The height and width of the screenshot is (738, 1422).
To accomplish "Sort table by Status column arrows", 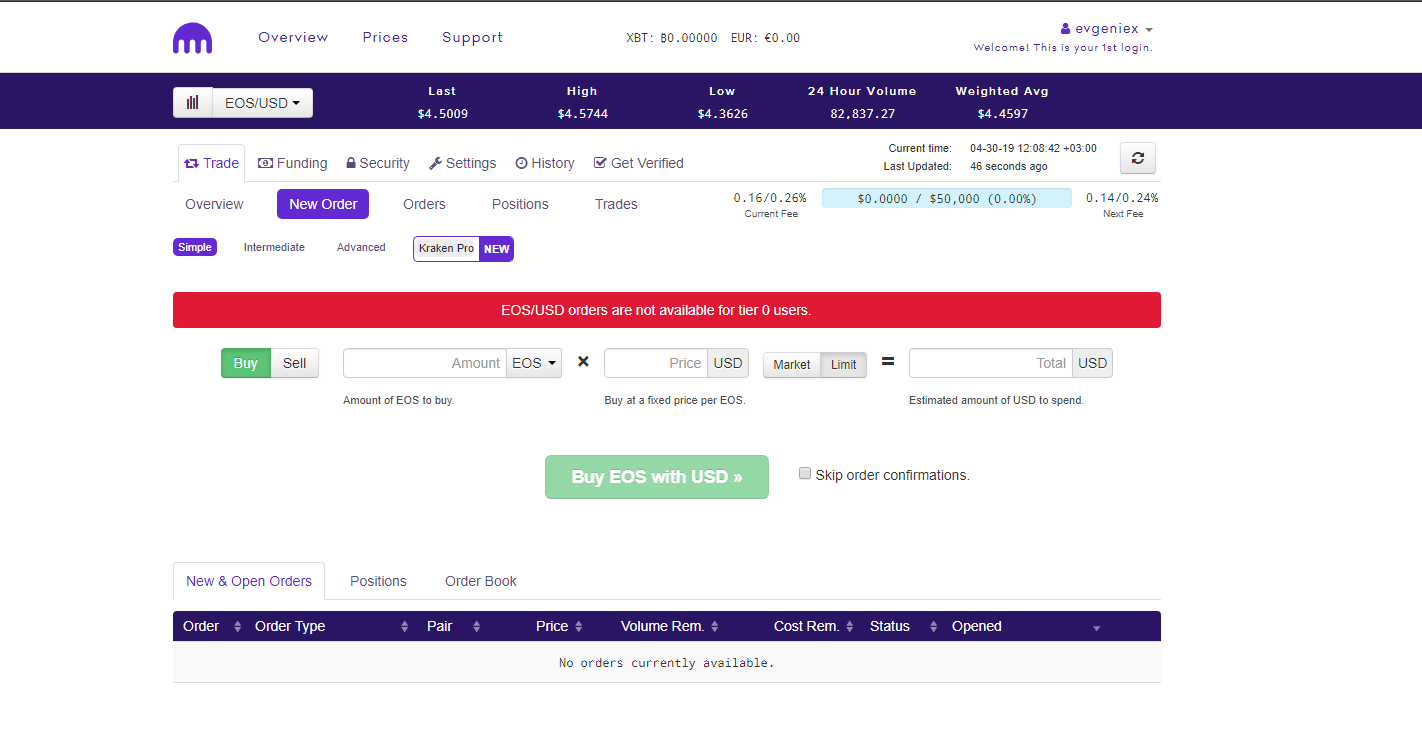I will 933,627.
